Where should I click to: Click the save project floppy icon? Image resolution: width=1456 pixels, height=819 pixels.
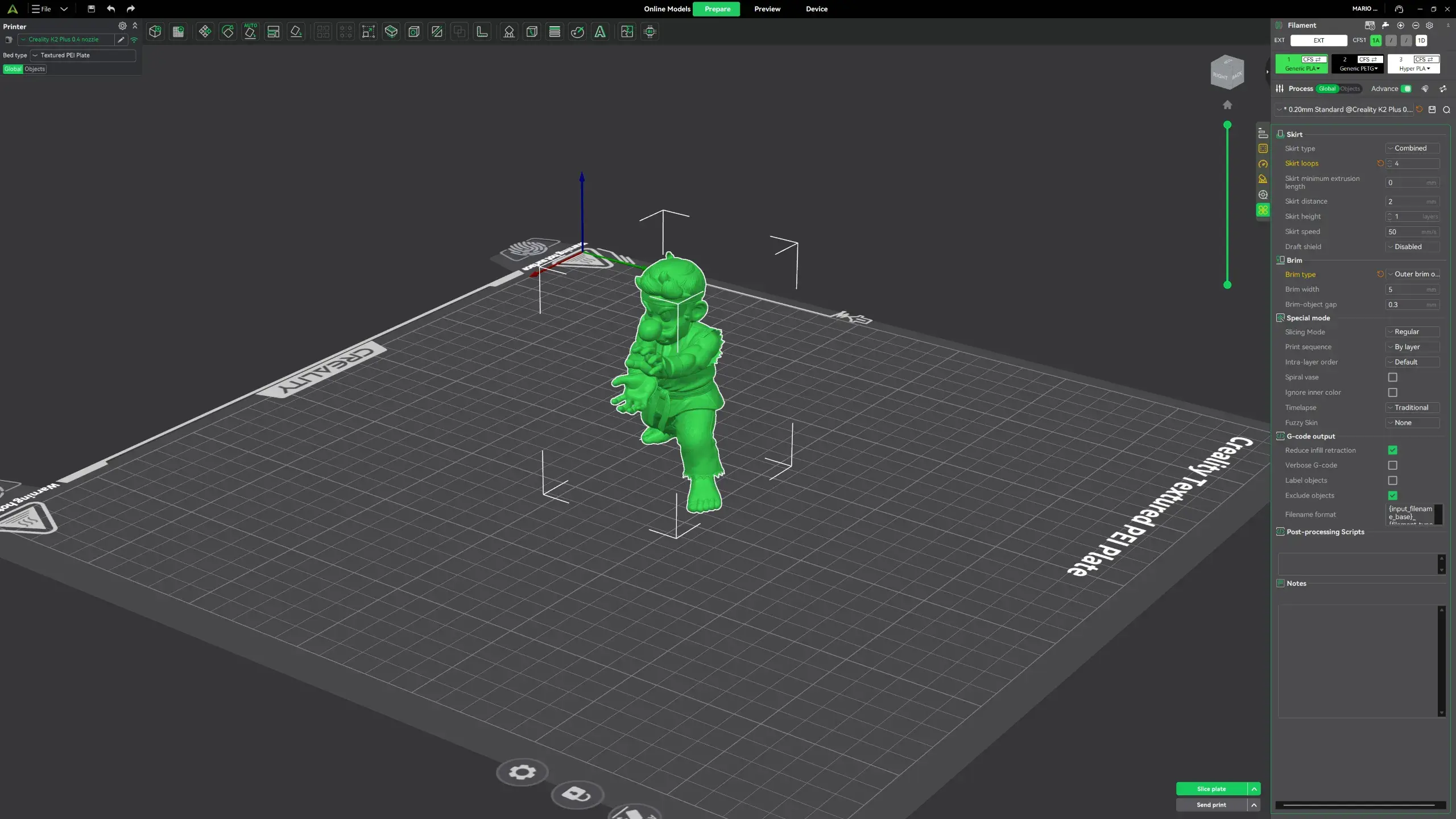click(x=91, y=9)
